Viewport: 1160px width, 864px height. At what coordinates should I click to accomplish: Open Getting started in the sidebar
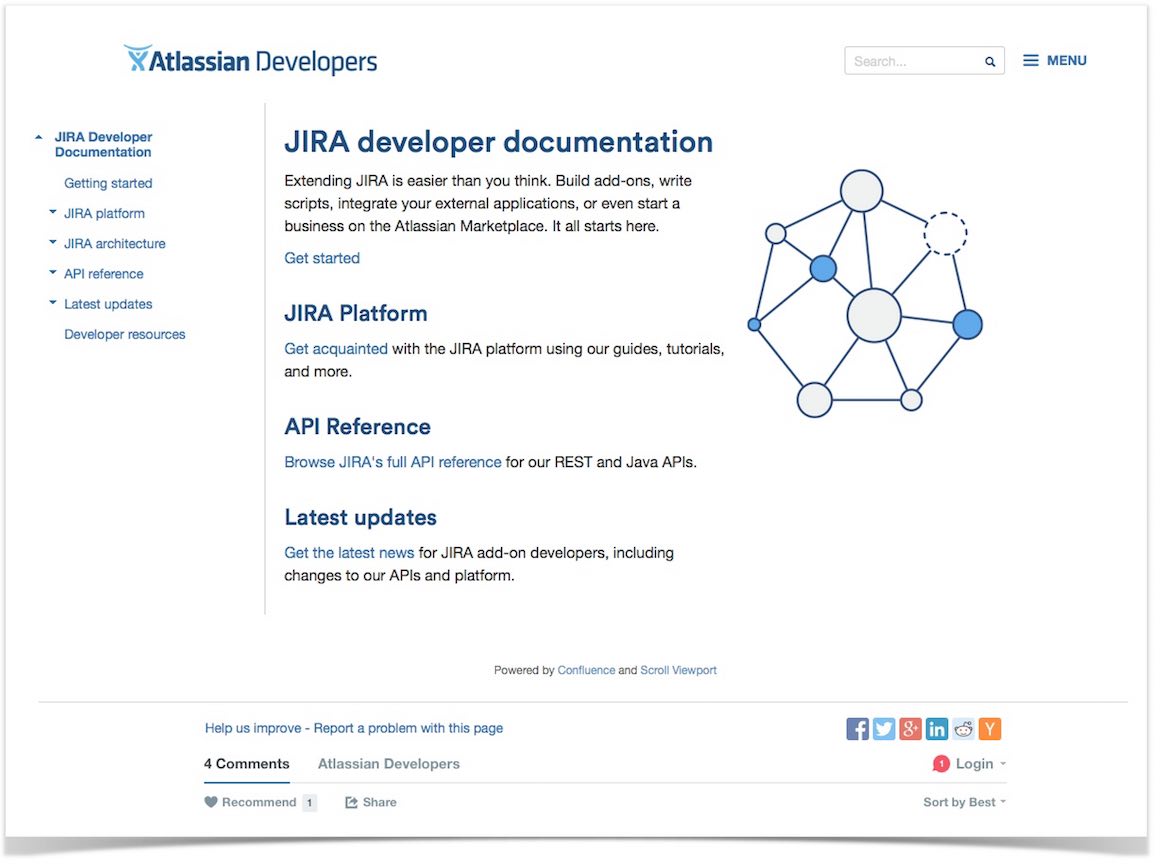[108, 183]
